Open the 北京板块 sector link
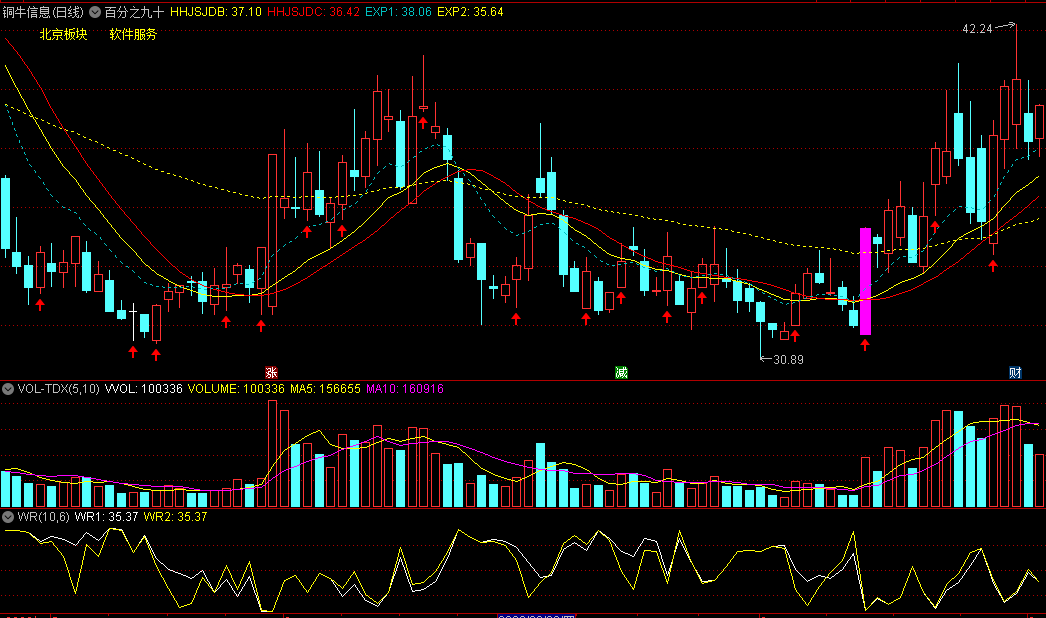Viewport: 1046px width, 618px height. (63, 34)
